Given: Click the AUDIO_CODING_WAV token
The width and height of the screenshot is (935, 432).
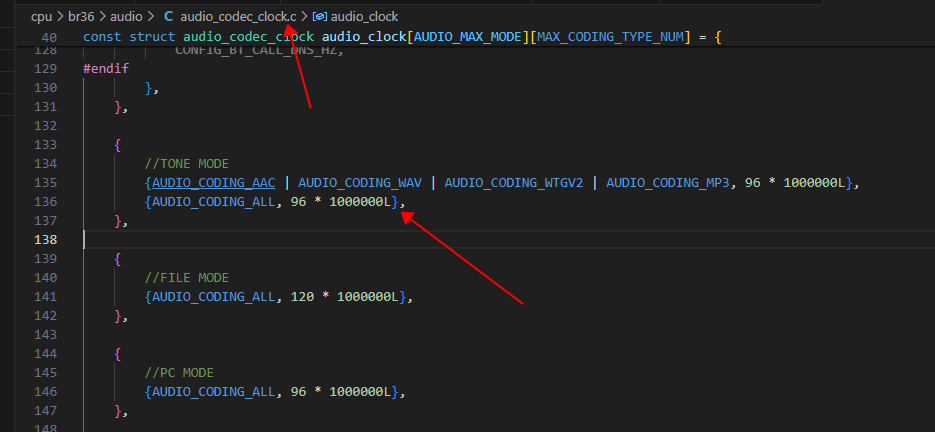Looking at the screenshot, I should pos(360,183).
